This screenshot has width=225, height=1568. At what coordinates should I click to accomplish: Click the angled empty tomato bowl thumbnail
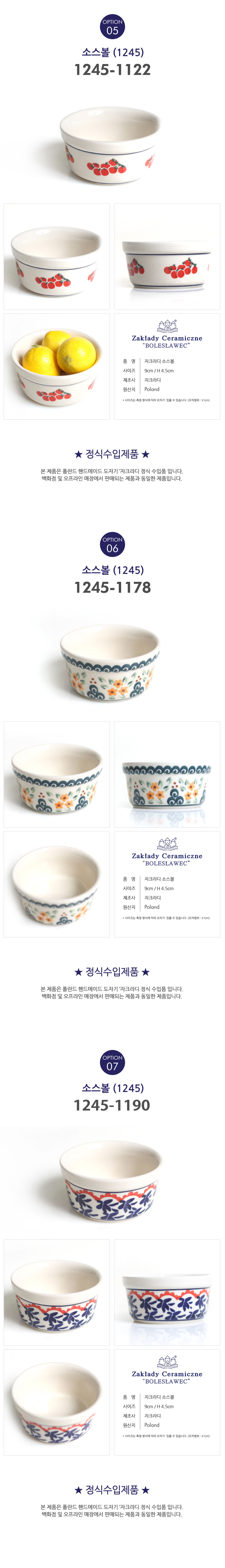57,256
